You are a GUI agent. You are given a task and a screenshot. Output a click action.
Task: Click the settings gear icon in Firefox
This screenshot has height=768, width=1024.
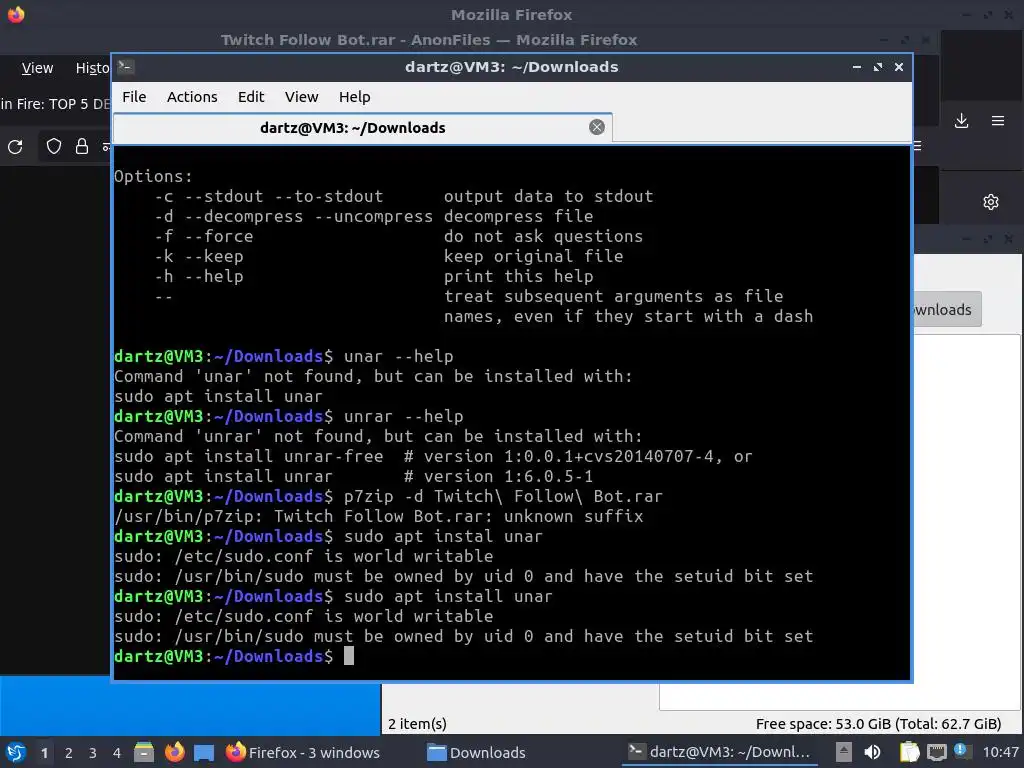point(991,202)
